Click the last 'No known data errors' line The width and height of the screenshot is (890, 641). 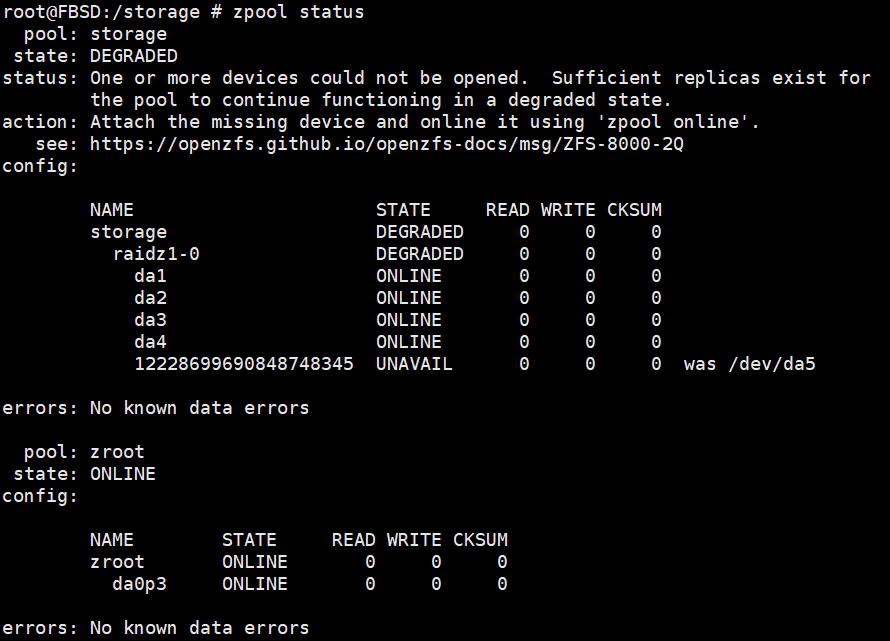pyautogui.click(x=199, y=628)
